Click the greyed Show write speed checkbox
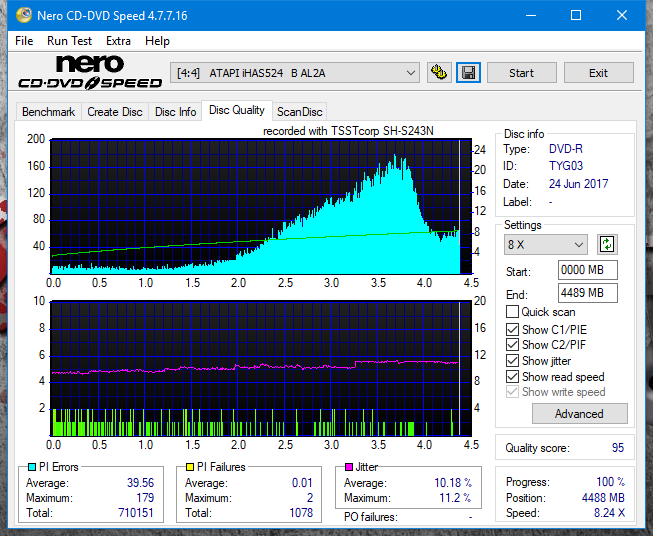 [x=512, y=392]
